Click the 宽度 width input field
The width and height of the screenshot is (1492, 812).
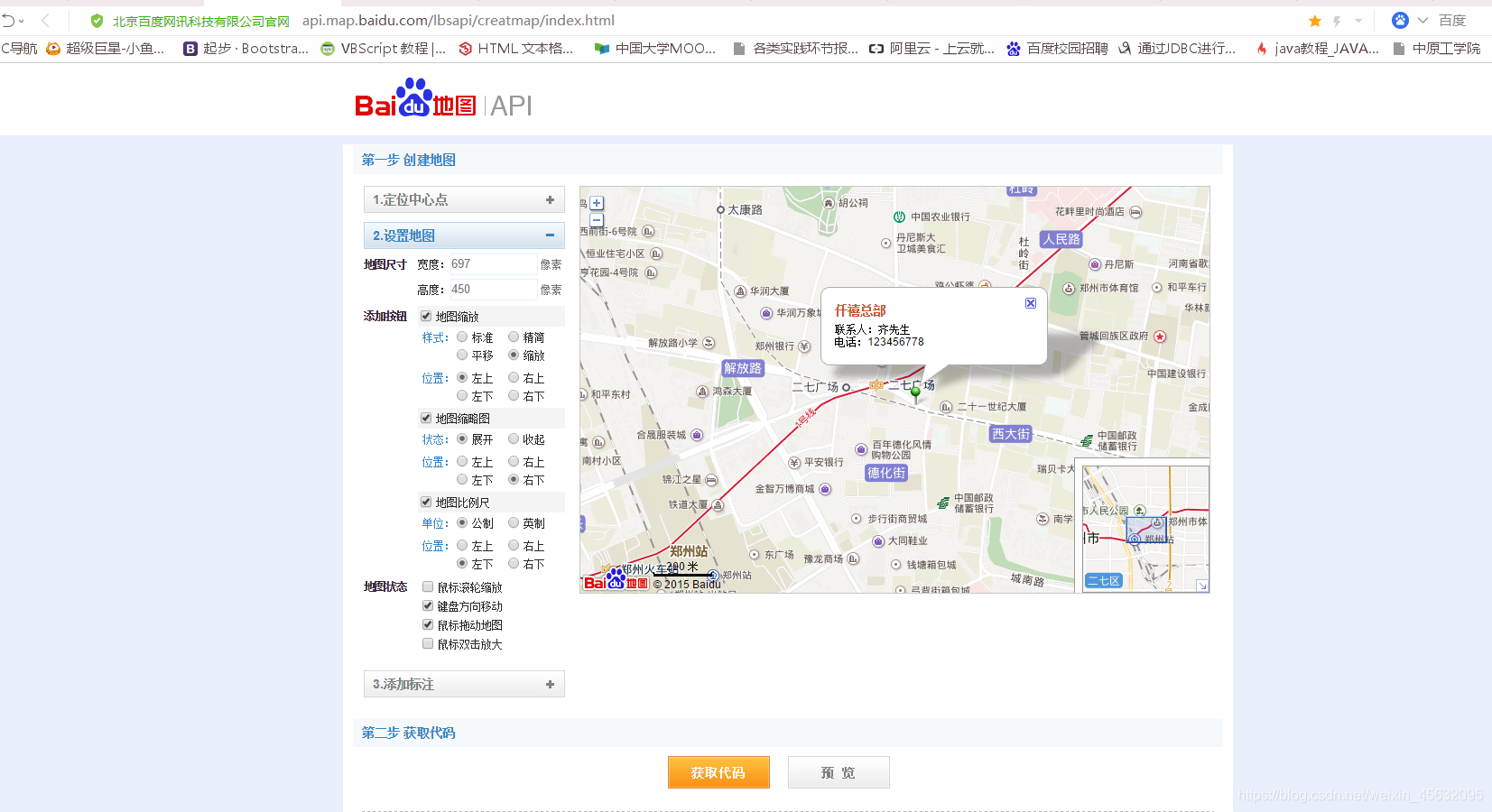pyautogui.click(x=493, y=263)
